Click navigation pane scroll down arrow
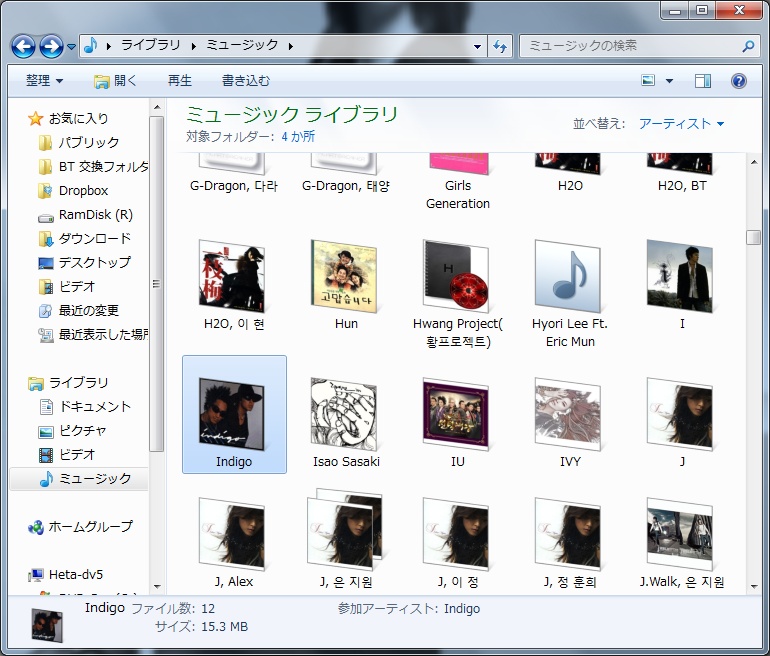 (157, 586)
